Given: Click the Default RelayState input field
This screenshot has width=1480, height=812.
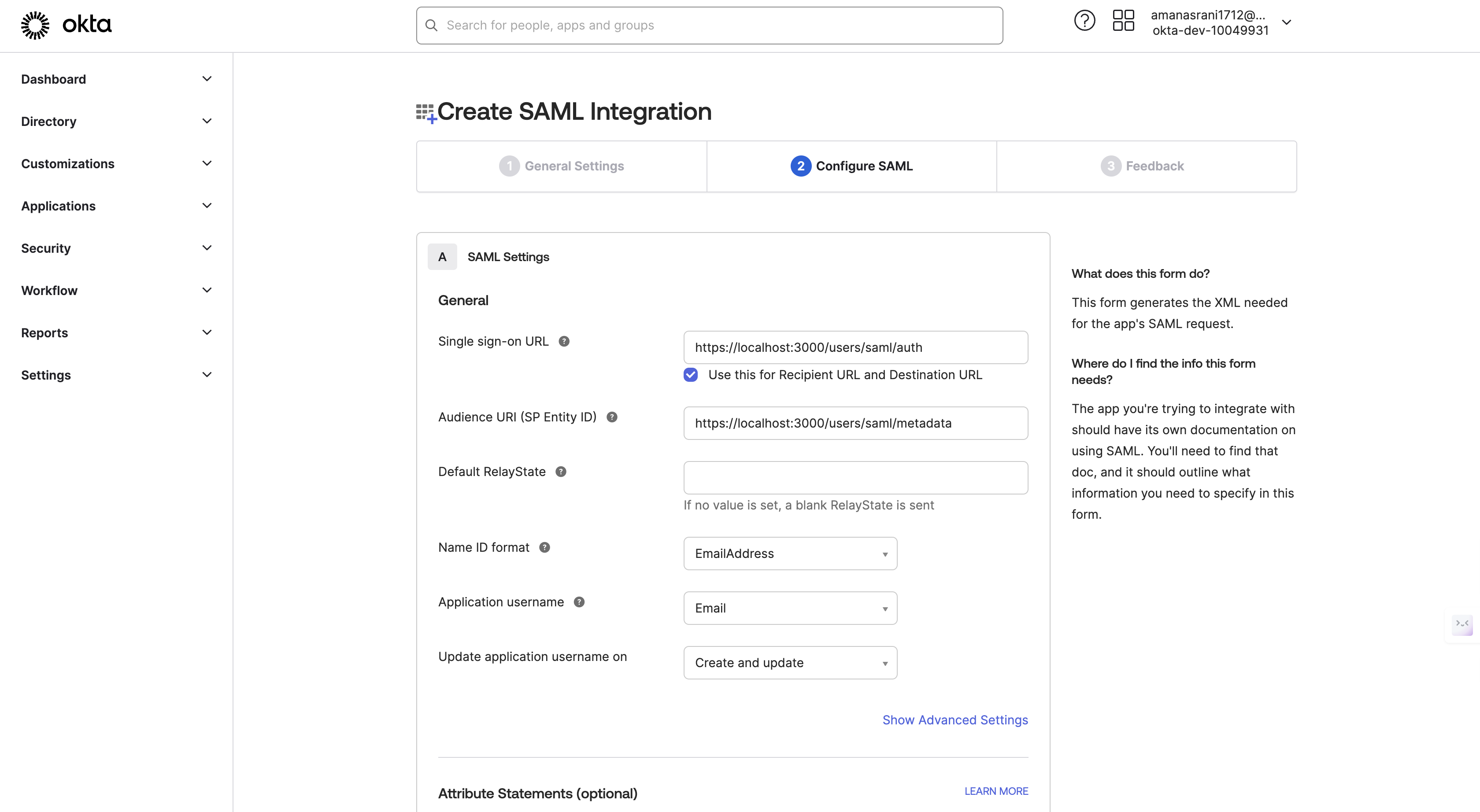Looking at the screenshot, I should point(855,478).
